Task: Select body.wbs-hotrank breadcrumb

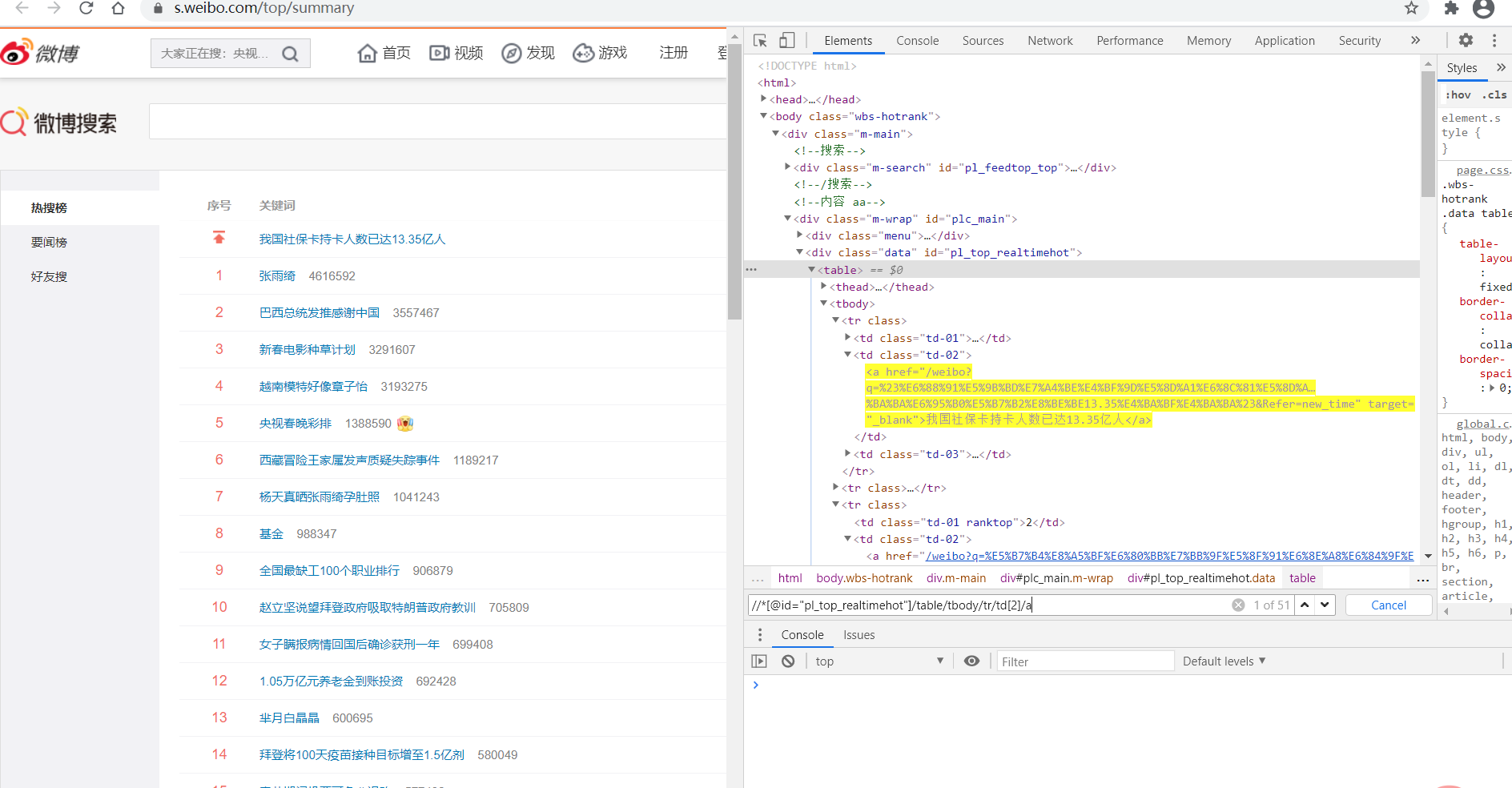Action: 864,578
